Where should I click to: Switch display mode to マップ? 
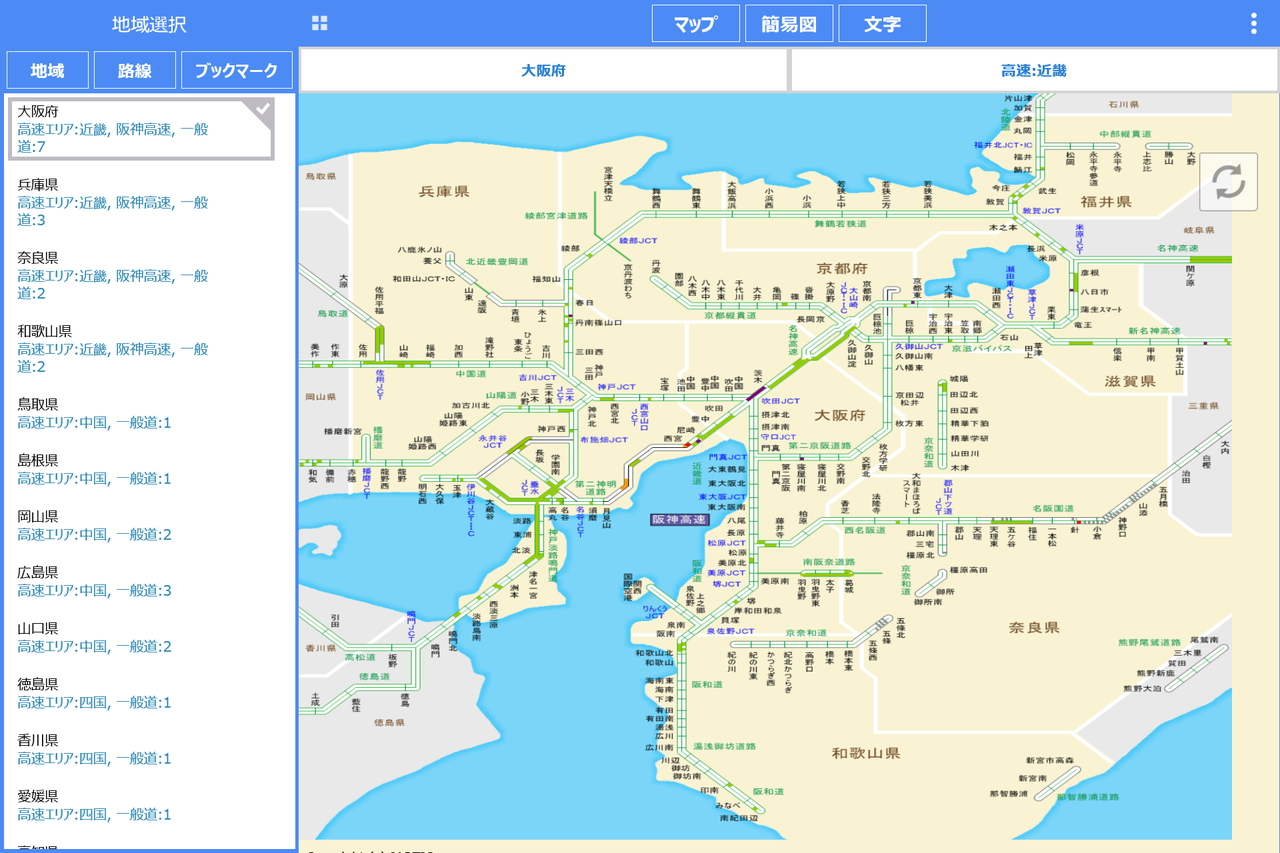coord(695,22)
